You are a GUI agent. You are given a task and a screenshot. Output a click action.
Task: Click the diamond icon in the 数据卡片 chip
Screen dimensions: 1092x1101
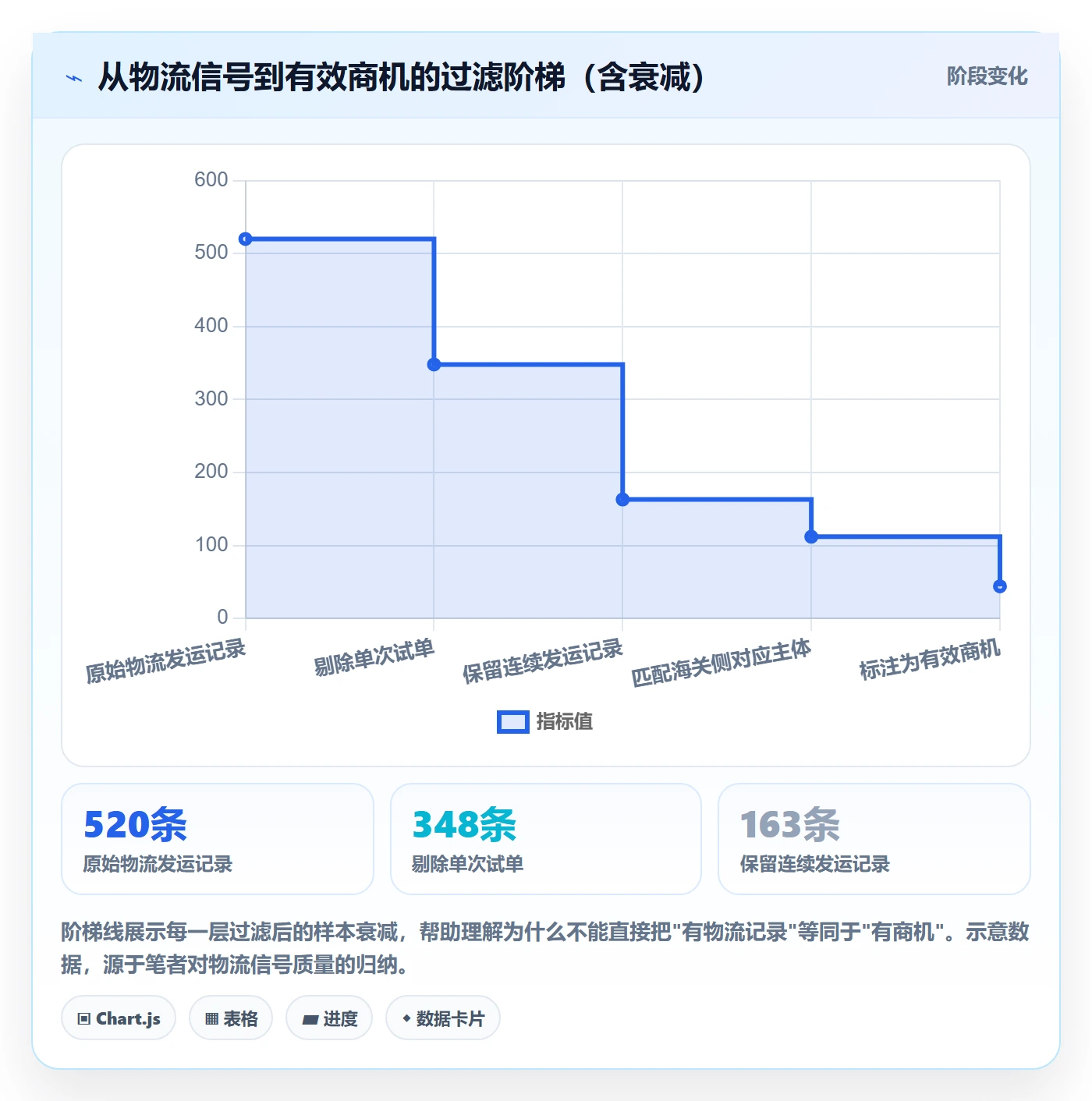(406, 1018)
